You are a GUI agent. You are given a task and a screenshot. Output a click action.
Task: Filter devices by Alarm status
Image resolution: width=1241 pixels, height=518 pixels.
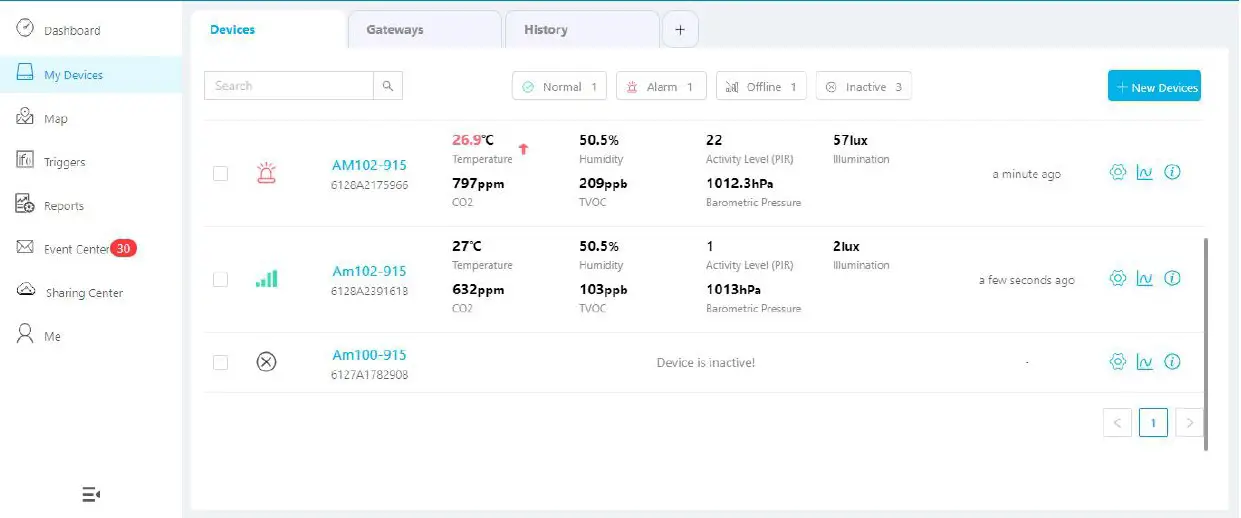tap(661, 87)
